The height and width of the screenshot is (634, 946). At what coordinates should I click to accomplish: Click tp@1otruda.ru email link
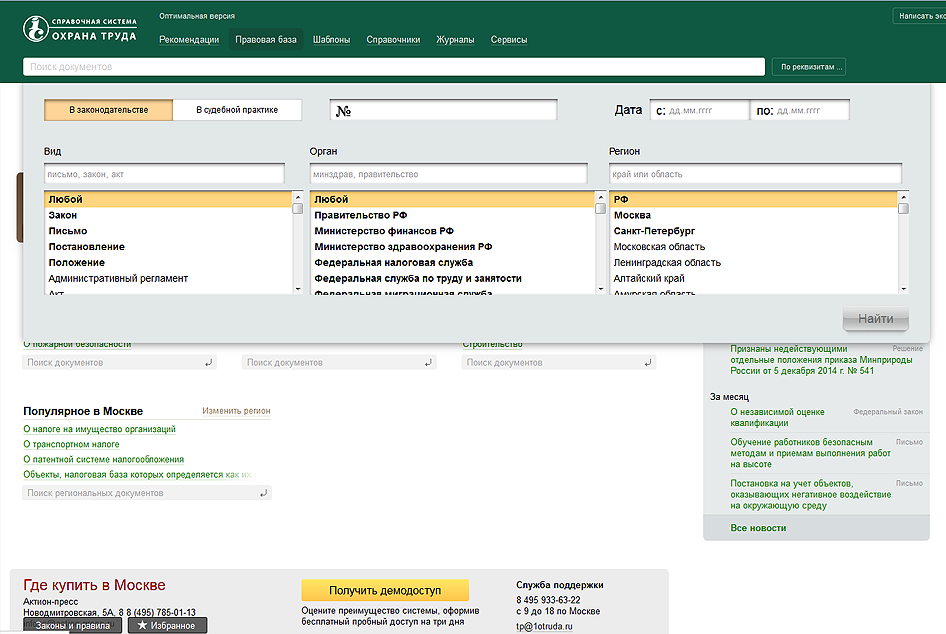pos(544,626)
